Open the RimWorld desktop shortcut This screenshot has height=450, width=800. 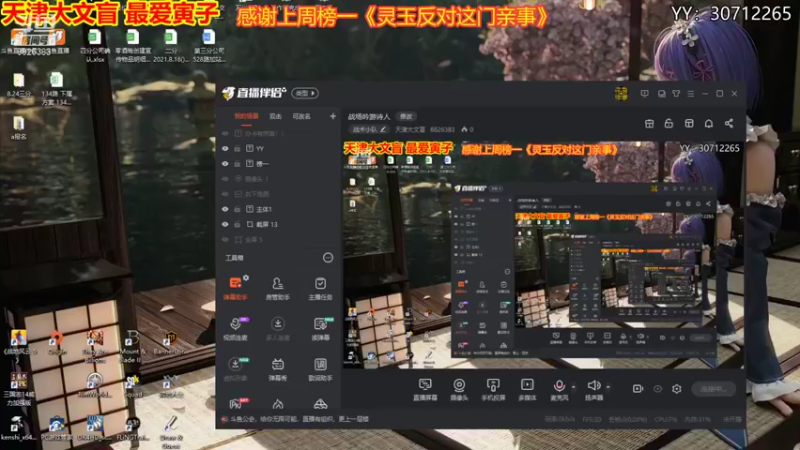pos(94,386)
